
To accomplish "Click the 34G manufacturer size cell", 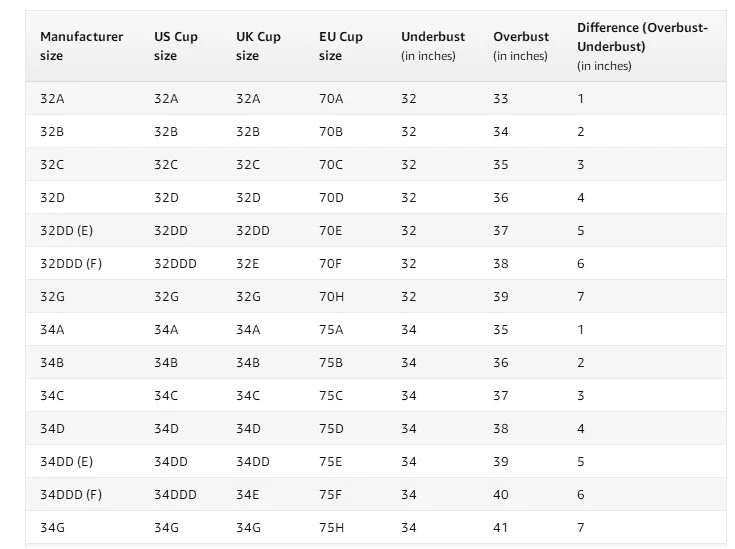I will click(x=52, y=527).
